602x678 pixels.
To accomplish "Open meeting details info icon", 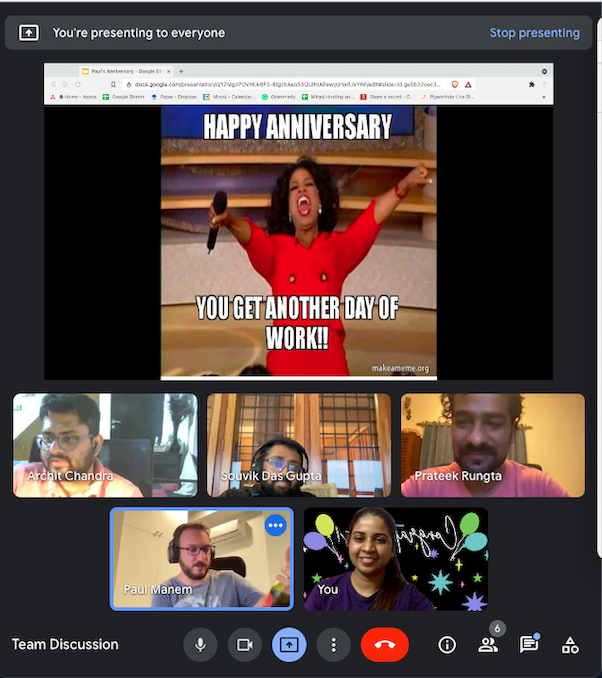I will point(447,645).
